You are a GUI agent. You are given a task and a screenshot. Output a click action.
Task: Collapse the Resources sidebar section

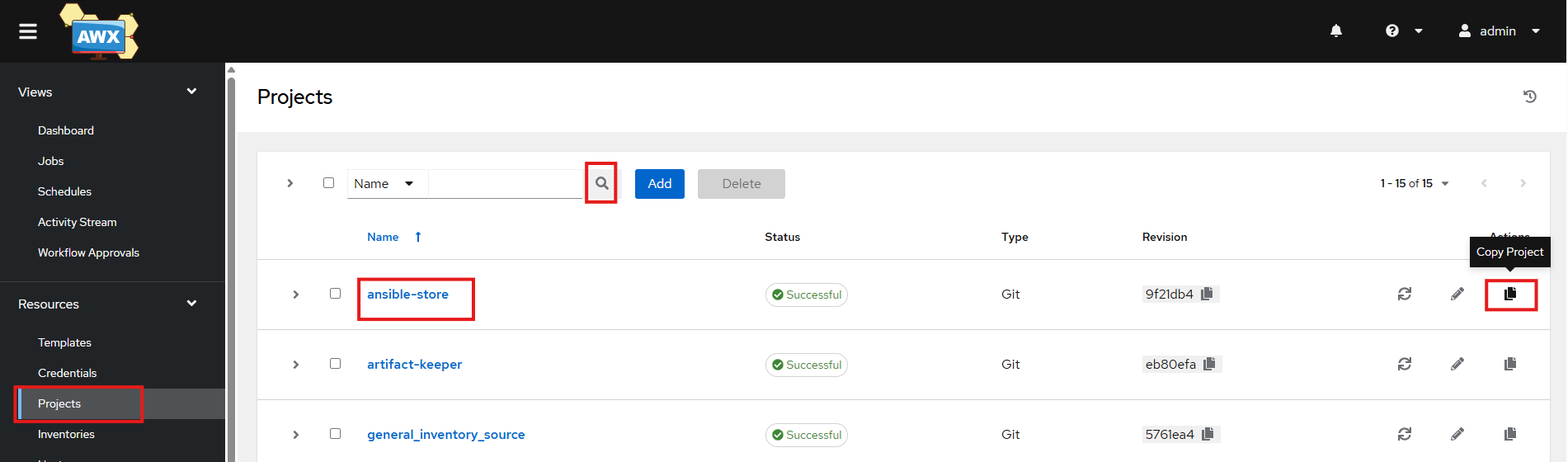191,304
